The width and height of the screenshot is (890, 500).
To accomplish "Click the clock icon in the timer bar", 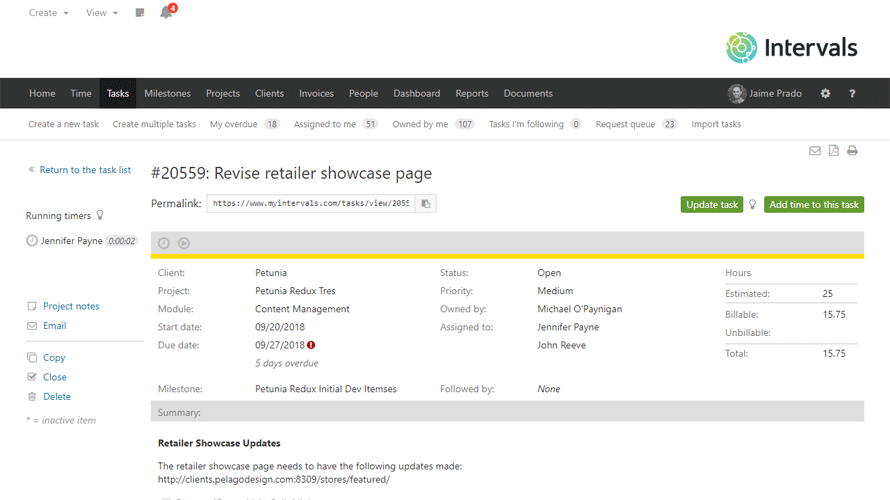I will 164,243.
